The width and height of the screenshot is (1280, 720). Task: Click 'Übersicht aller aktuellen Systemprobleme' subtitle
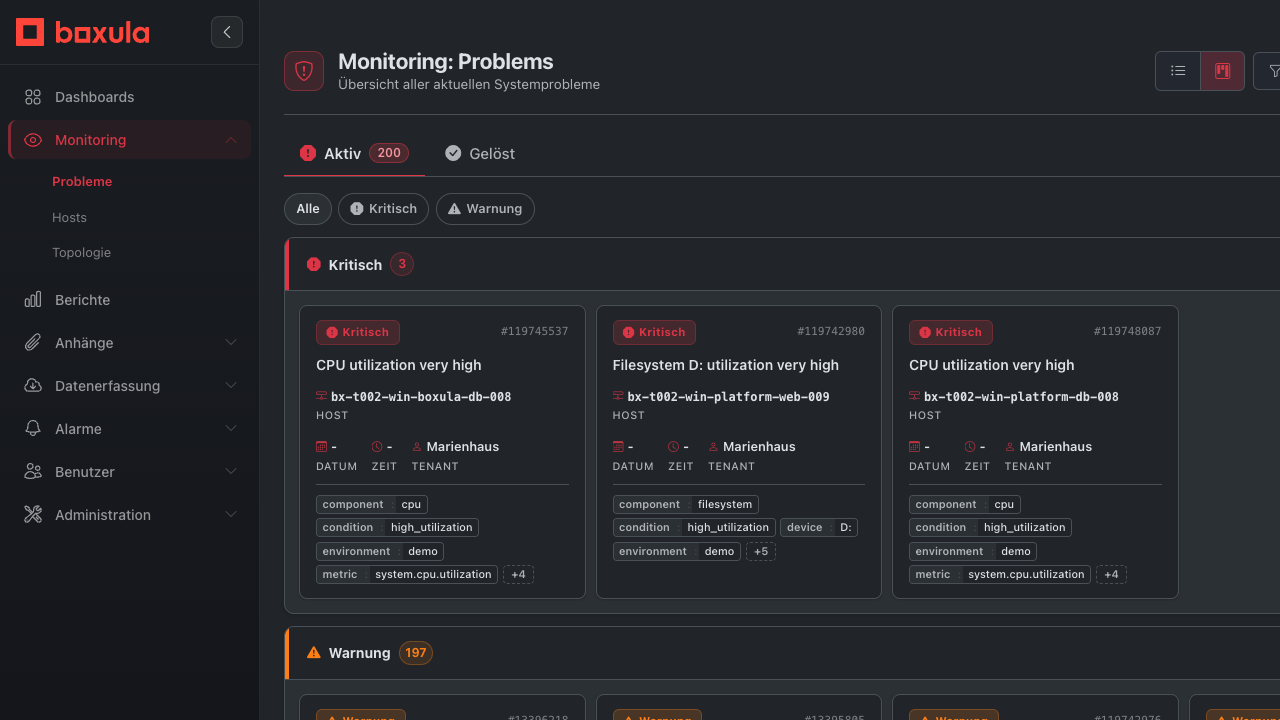point(469,85)
